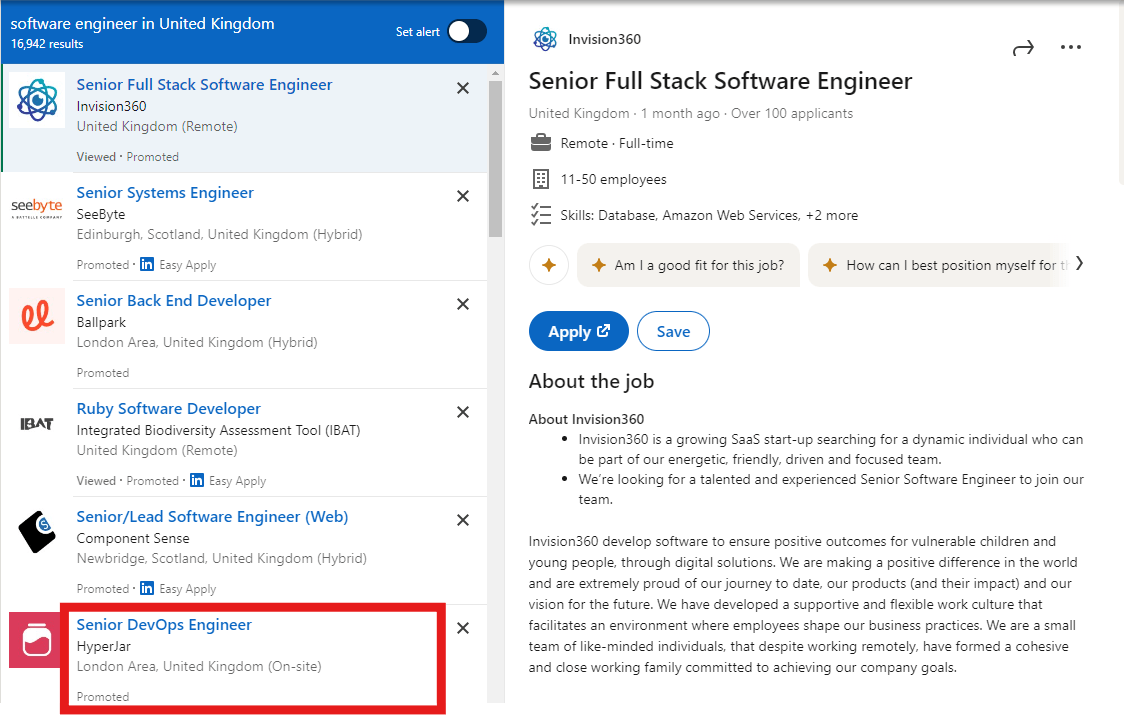Dismiss the Senior/Lead Software Engineer (Web) listing
The width and height of the screenshot is (1124, 715).
[463, 520]
